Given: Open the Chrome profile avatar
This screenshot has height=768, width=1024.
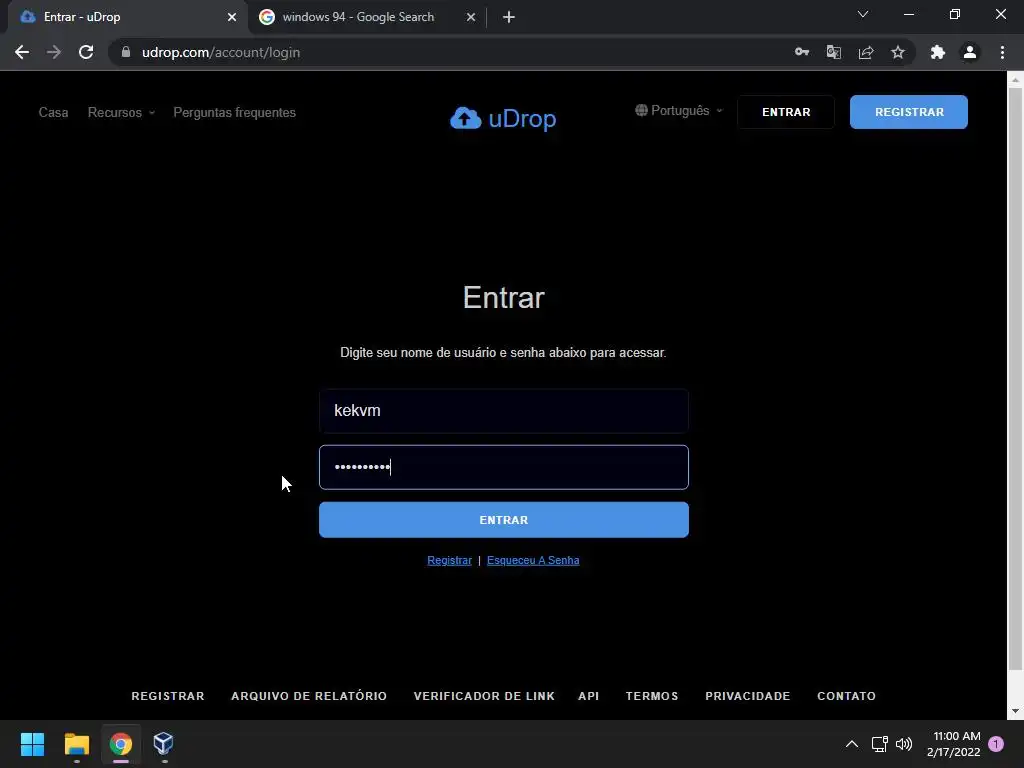Looking at the screenshot, I should click(970, 52).
